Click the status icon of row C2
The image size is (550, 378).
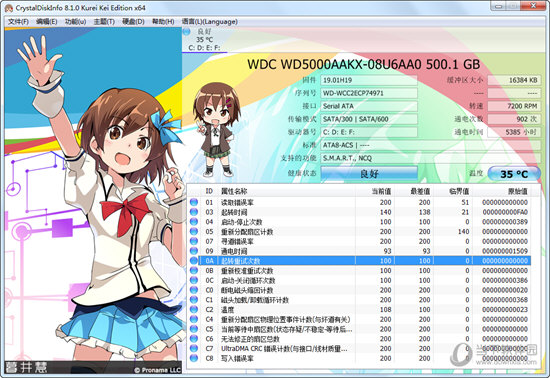point(194,310)
